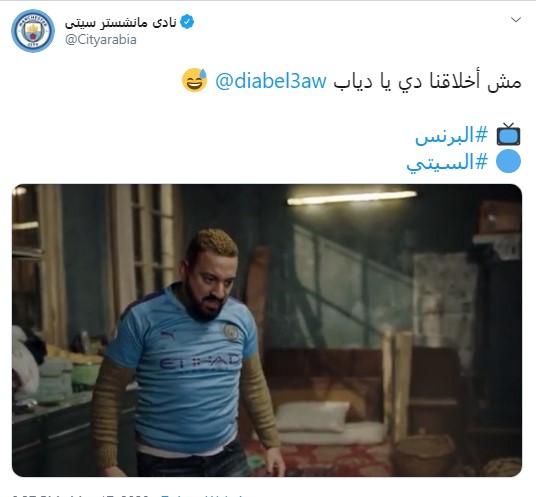Open the @Cityarabia handle link
The image size is (536, 497).
pos(101,40)
